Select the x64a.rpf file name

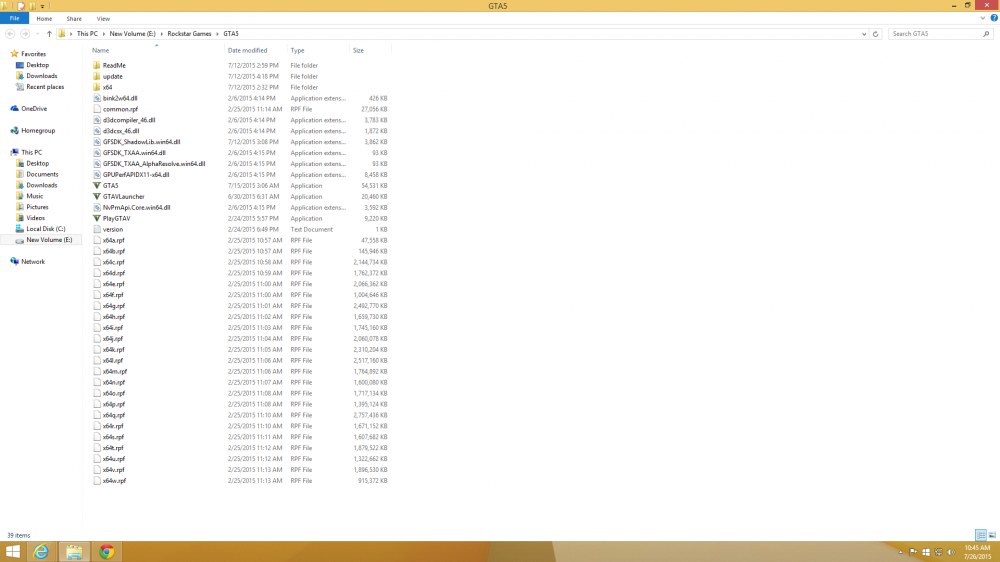coord(114,240)
